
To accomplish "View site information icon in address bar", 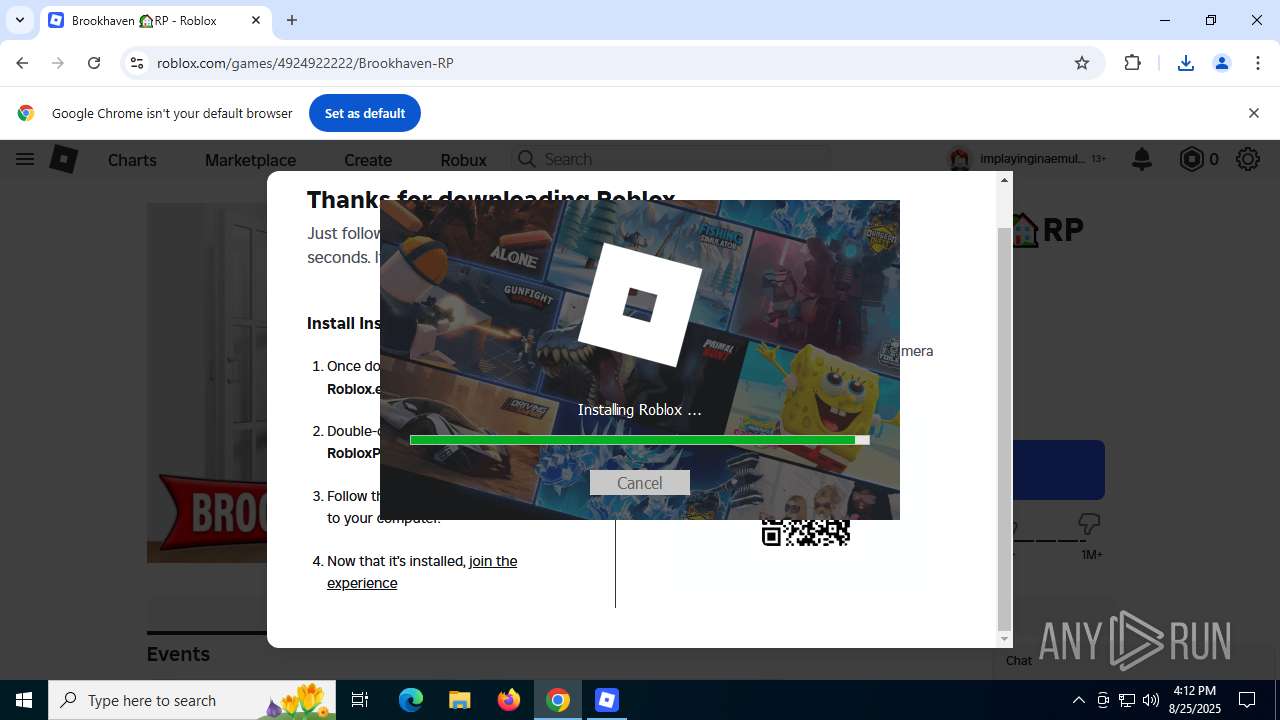I will [137, 63].
